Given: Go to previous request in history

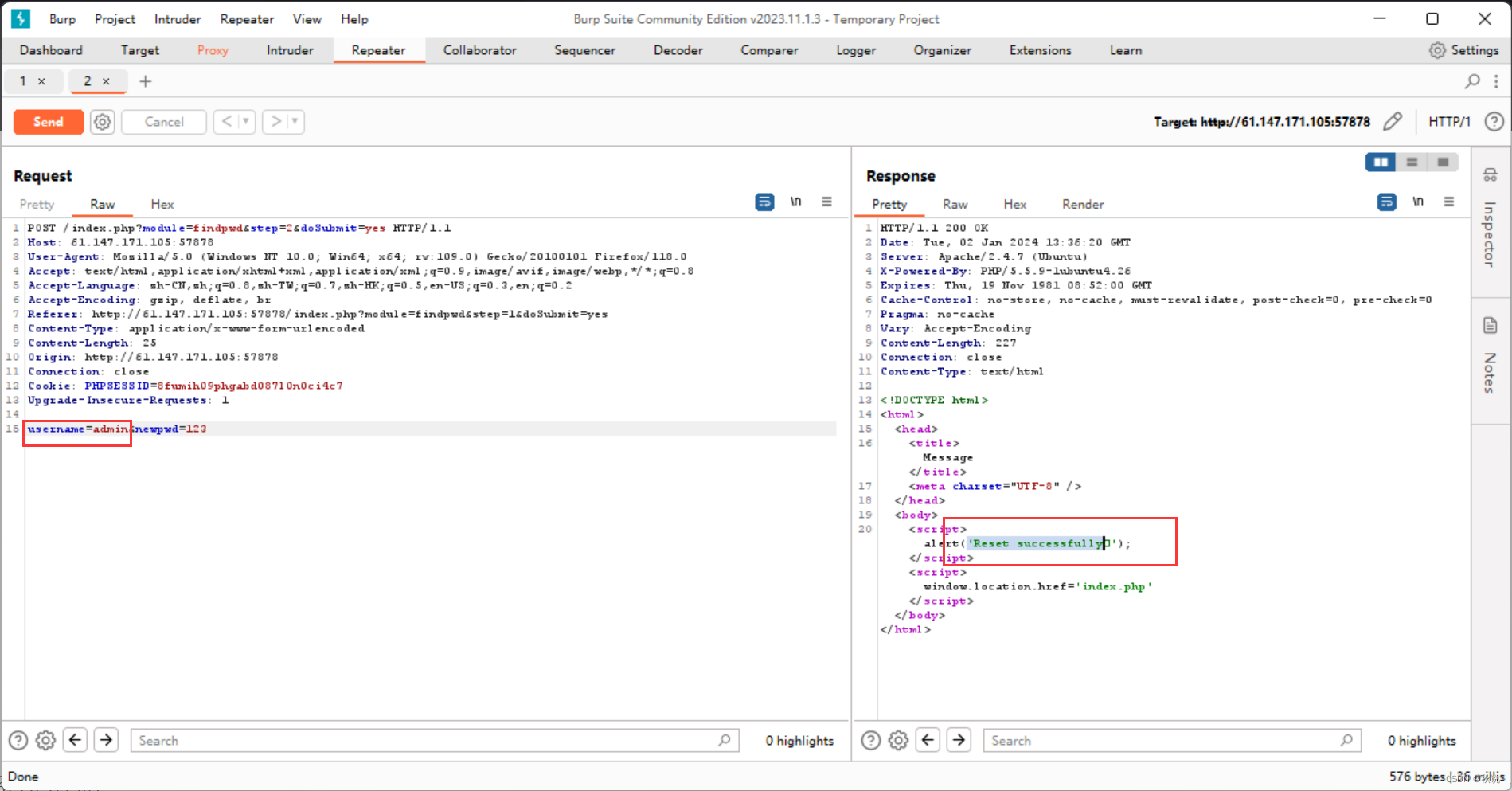Looking at the screenshot, I should 227,122.
